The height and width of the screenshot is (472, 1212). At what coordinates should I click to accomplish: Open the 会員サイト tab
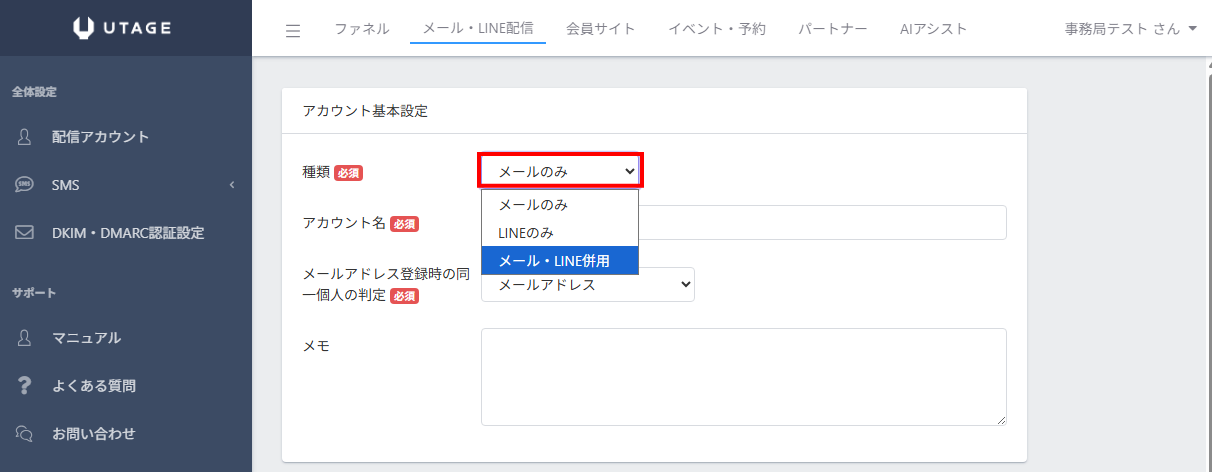600,29
